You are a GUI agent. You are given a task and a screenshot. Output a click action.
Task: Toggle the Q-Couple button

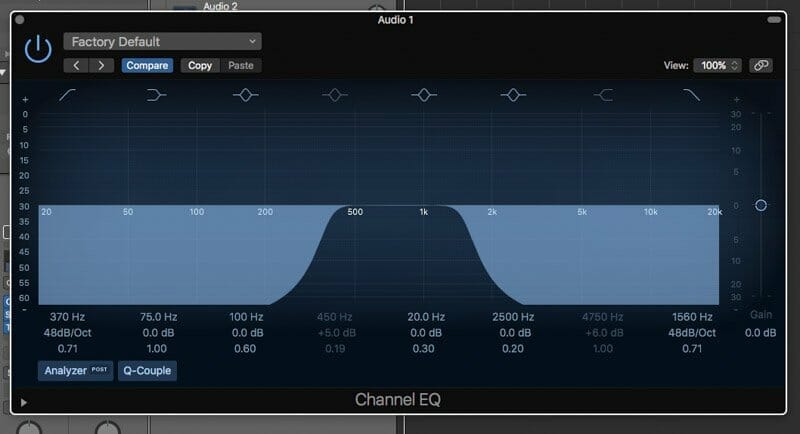coord(147,370)
